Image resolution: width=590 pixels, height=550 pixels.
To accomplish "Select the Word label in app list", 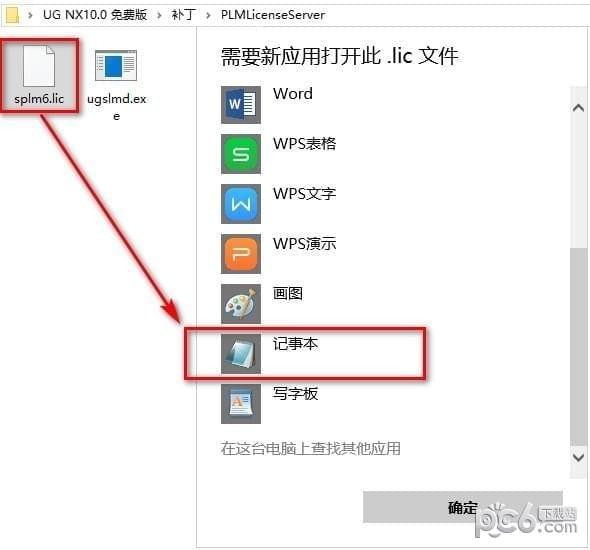I will 293,94.
